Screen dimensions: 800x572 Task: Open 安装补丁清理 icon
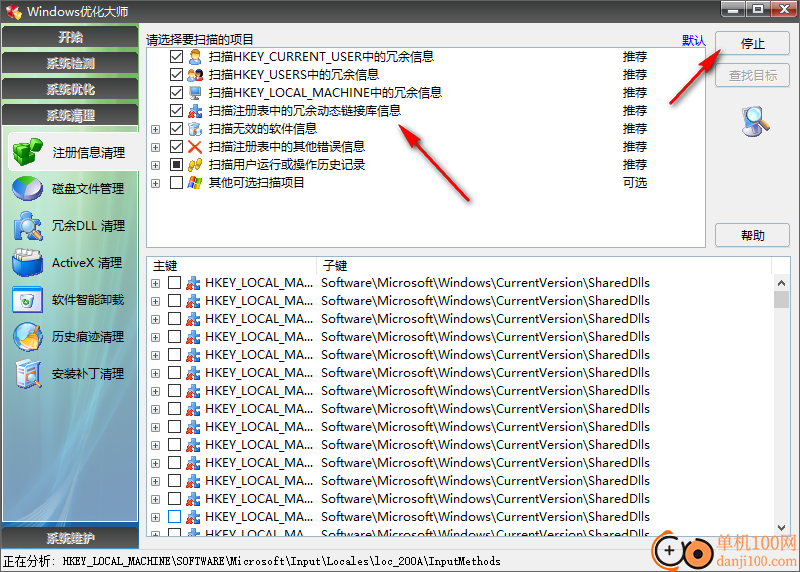pyautogui.click(x=28, y=374)
